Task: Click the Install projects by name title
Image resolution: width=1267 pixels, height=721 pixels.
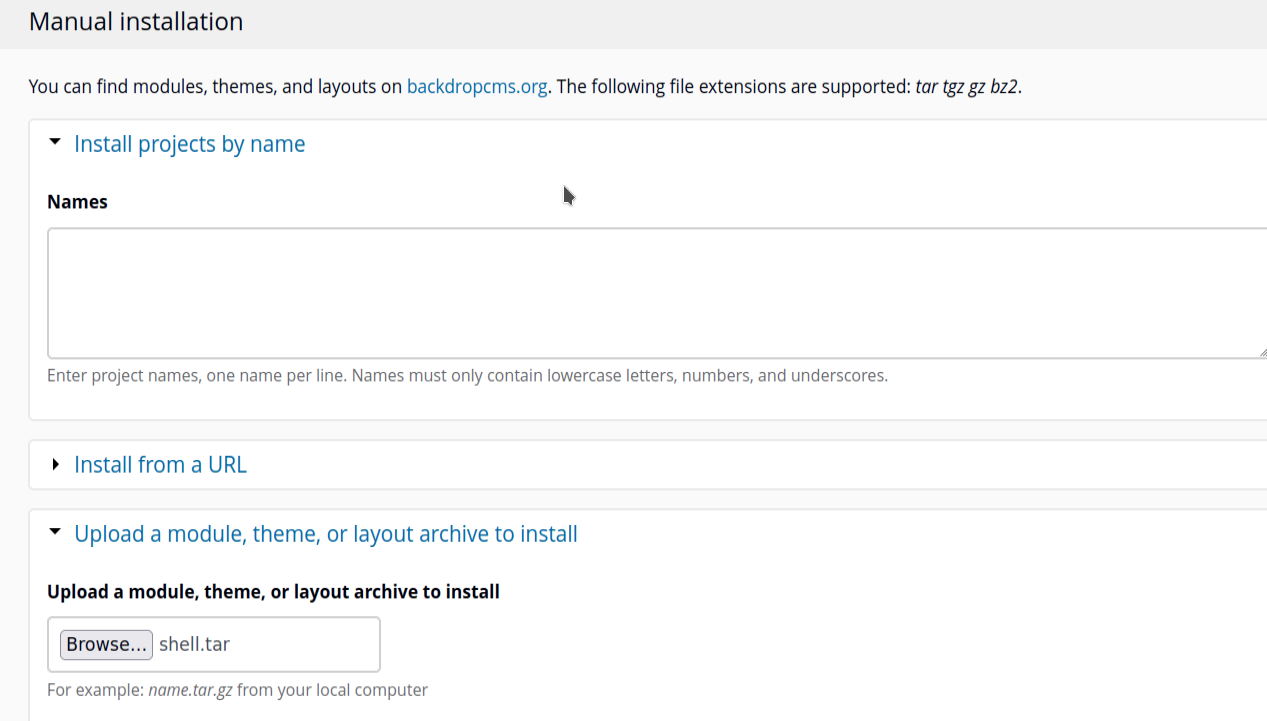Action: click(189, 144)
